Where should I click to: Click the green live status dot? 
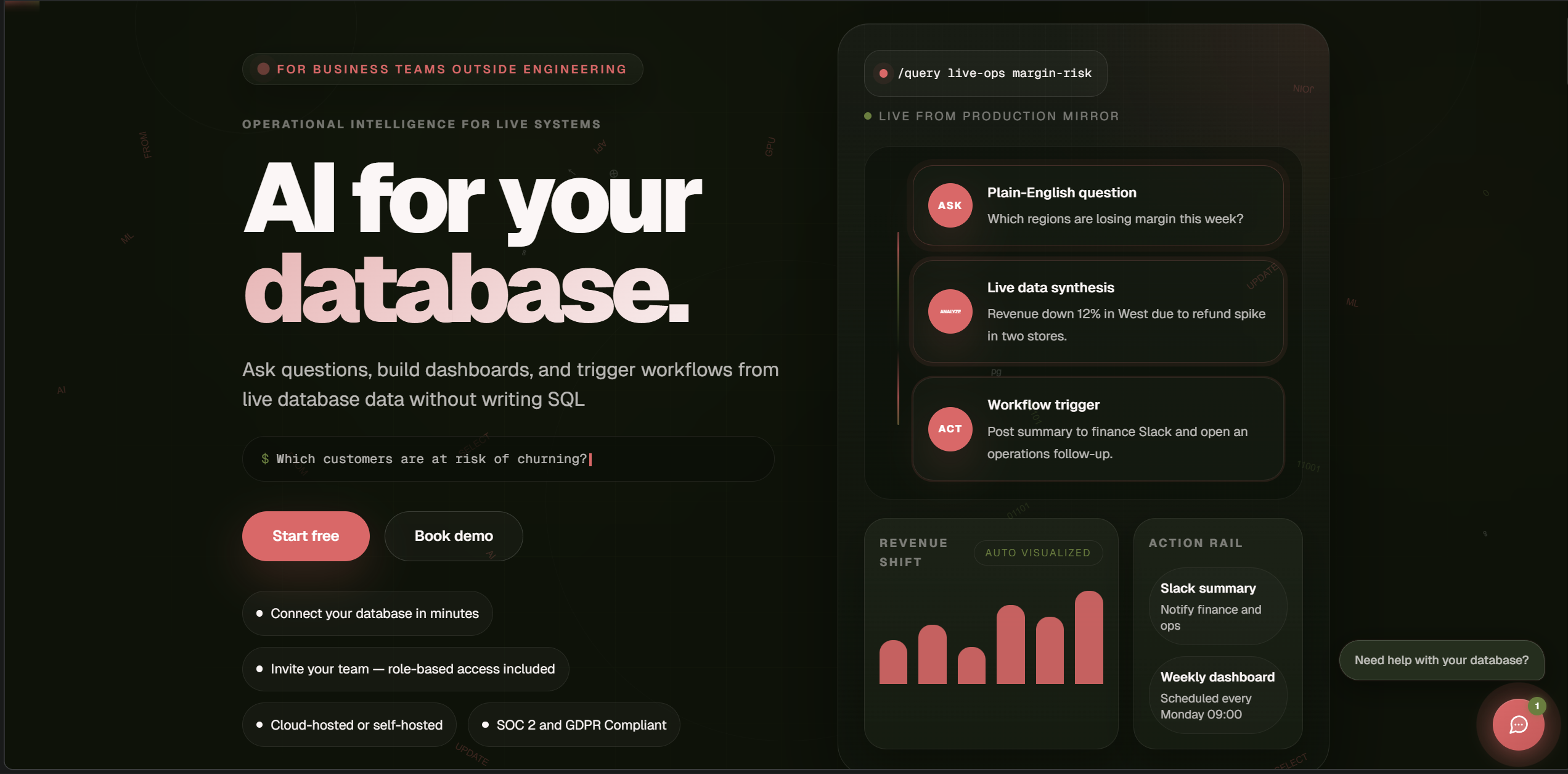tap(868, 116)
